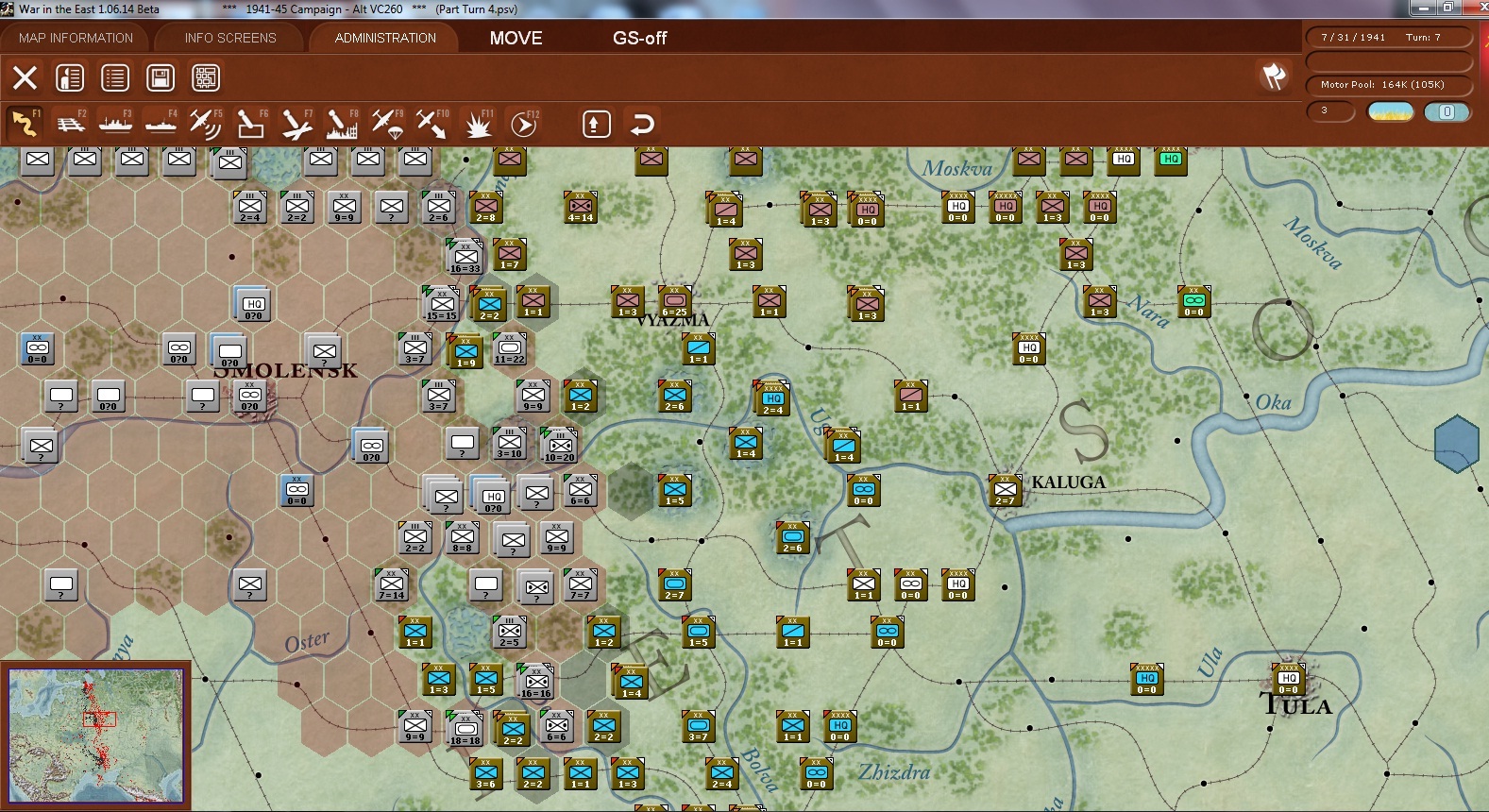Open the MAP INFORMATION tab
Viewport: 1489px width, 812px height.
(x=76, y=38)
